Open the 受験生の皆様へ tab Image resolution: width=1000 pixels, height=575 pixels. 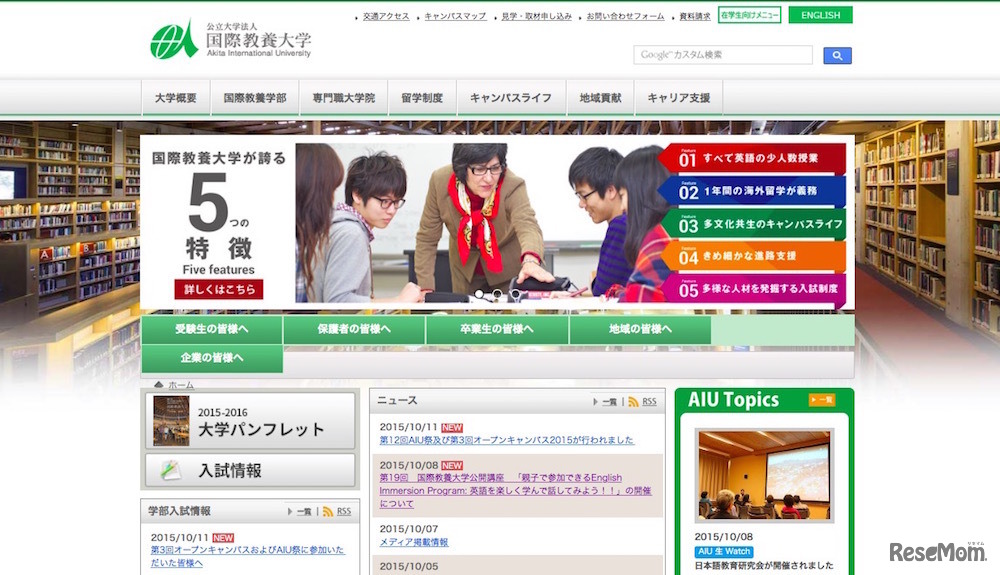(212, 329)
